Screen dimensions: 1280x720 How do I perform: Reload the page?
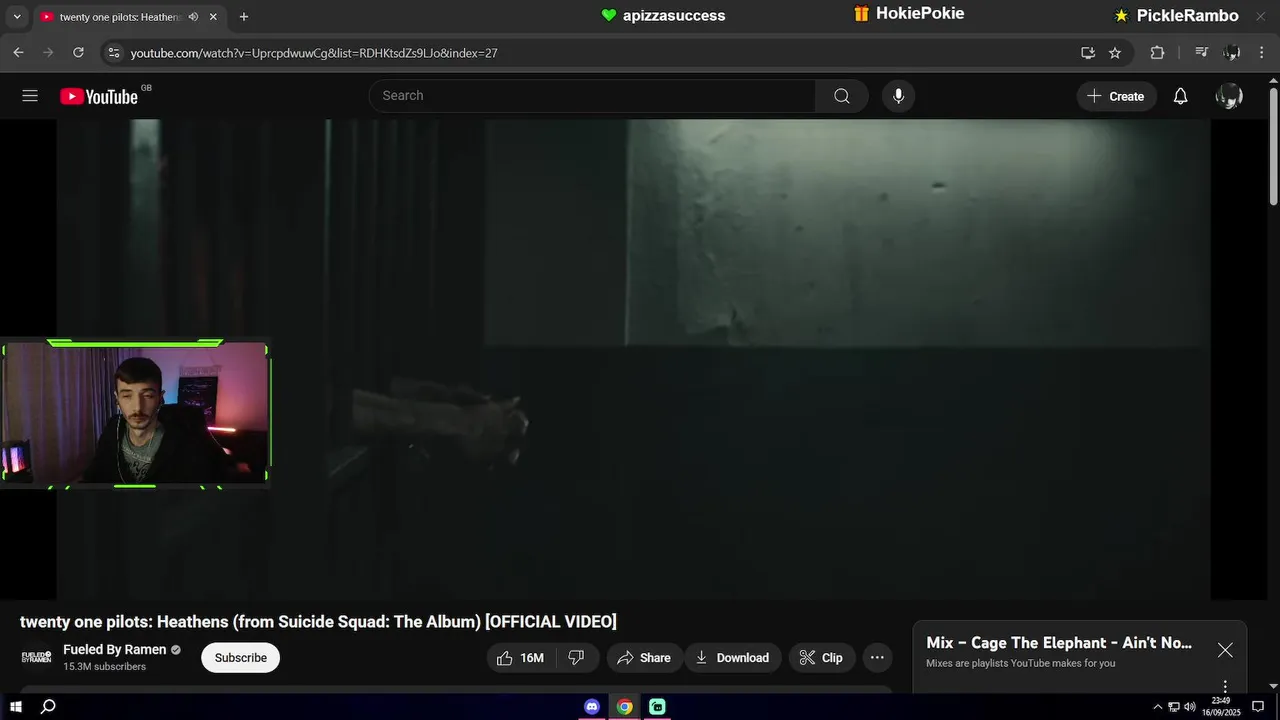coord(78,53)
